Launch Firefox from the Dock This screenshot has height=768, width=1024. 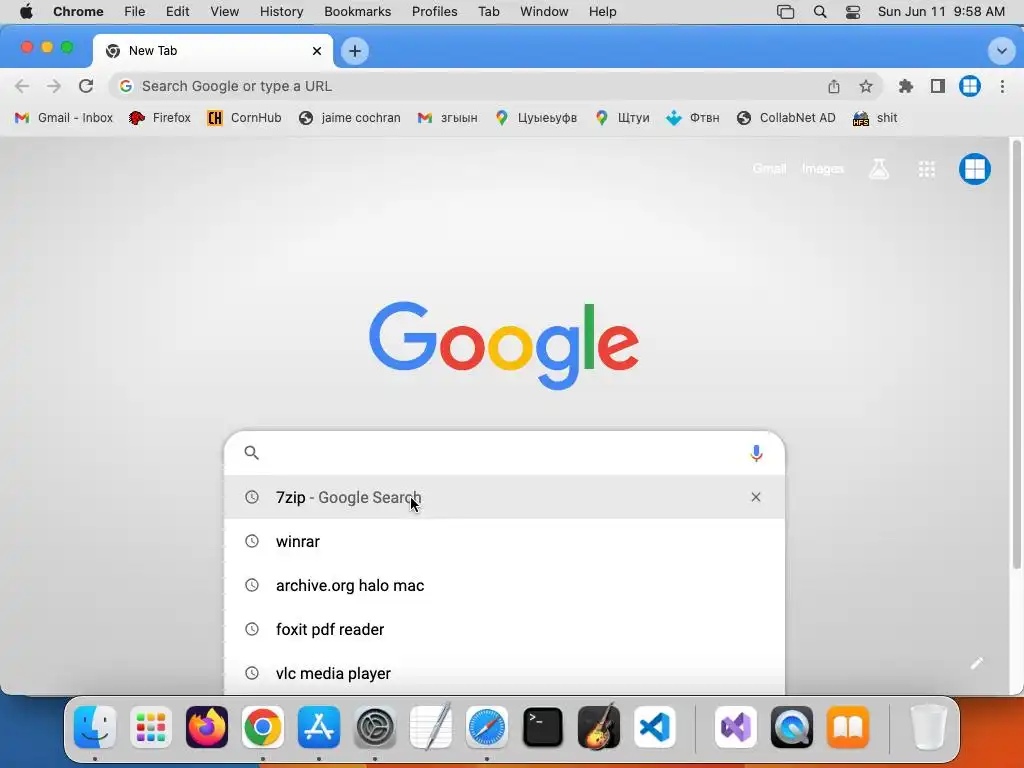pyautogui.click(x=207, y=727)
